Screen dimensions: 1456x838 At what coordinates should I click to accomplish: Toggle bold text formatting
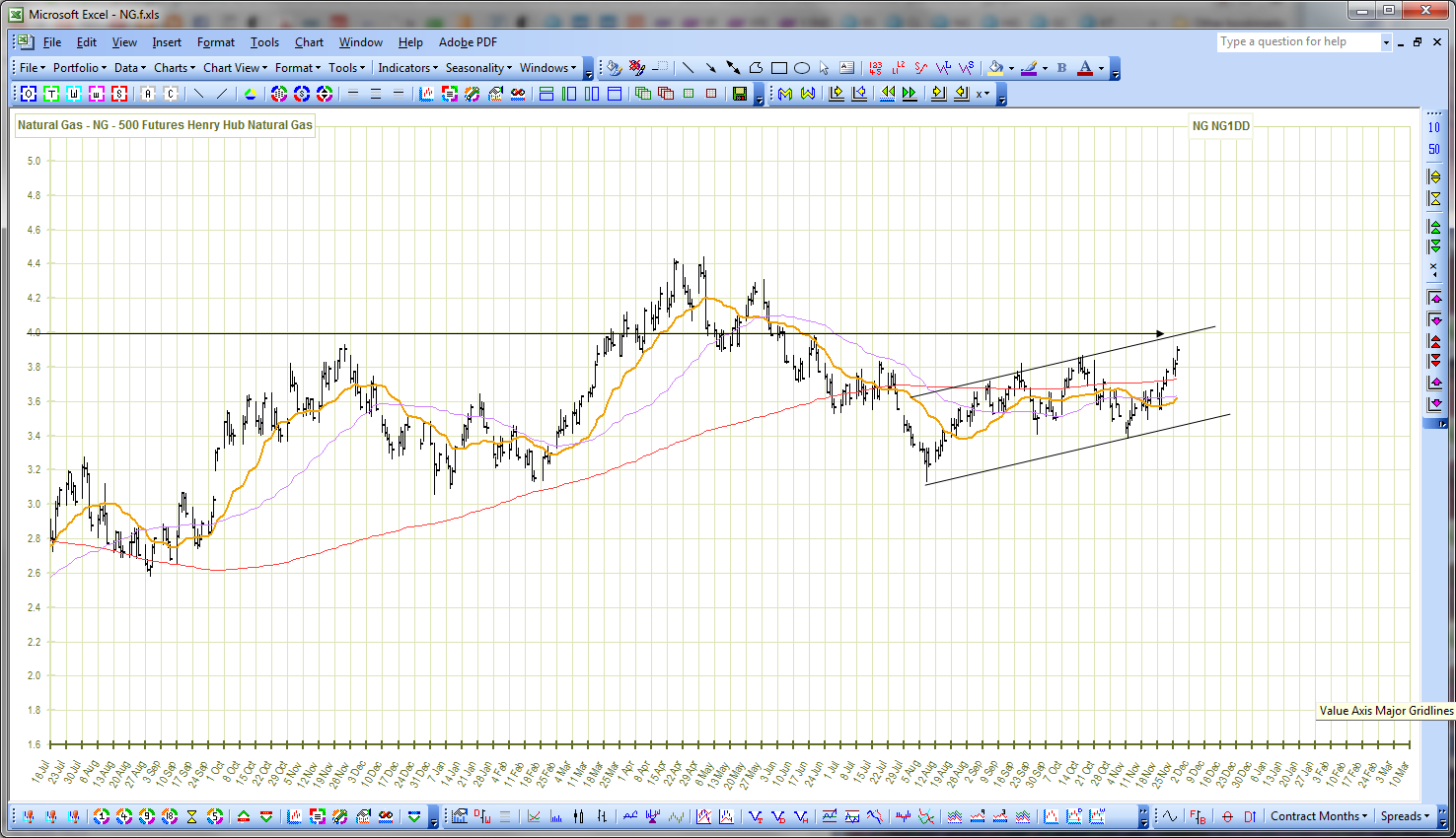tap(1061, 68)
